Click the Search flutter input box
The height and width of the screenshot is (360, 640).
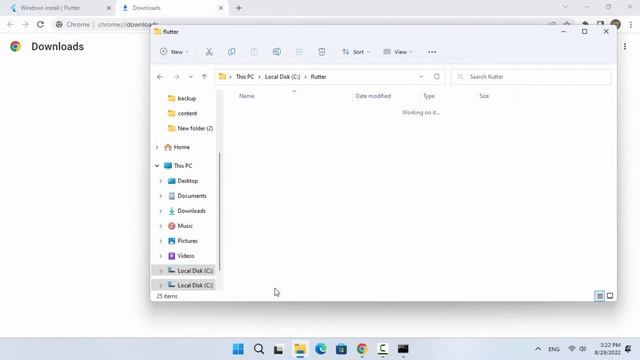point(531,77)
